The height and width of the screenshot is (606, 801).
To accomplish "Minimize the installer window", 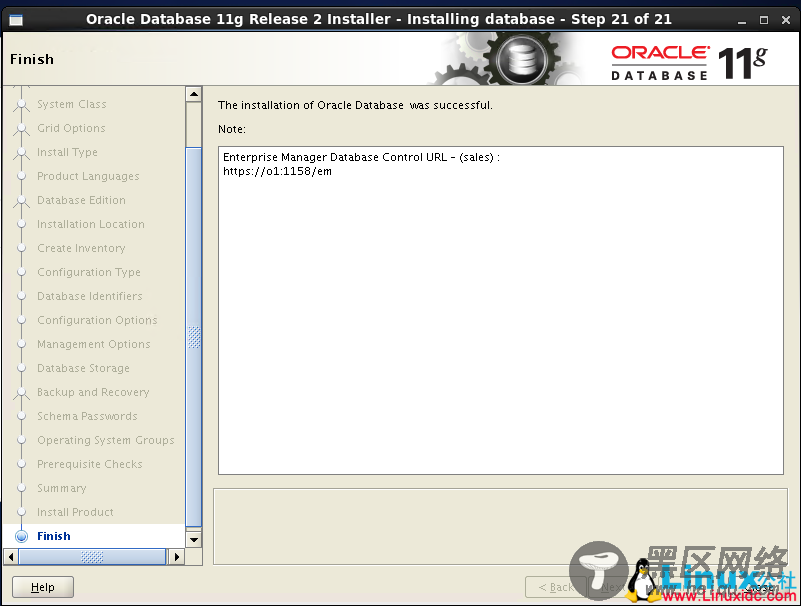I will pos(742,20).
